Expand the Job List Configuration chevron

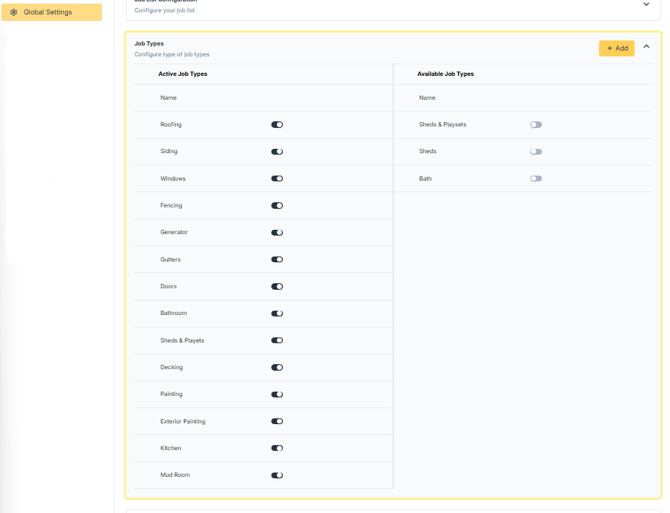pos(646,4)
